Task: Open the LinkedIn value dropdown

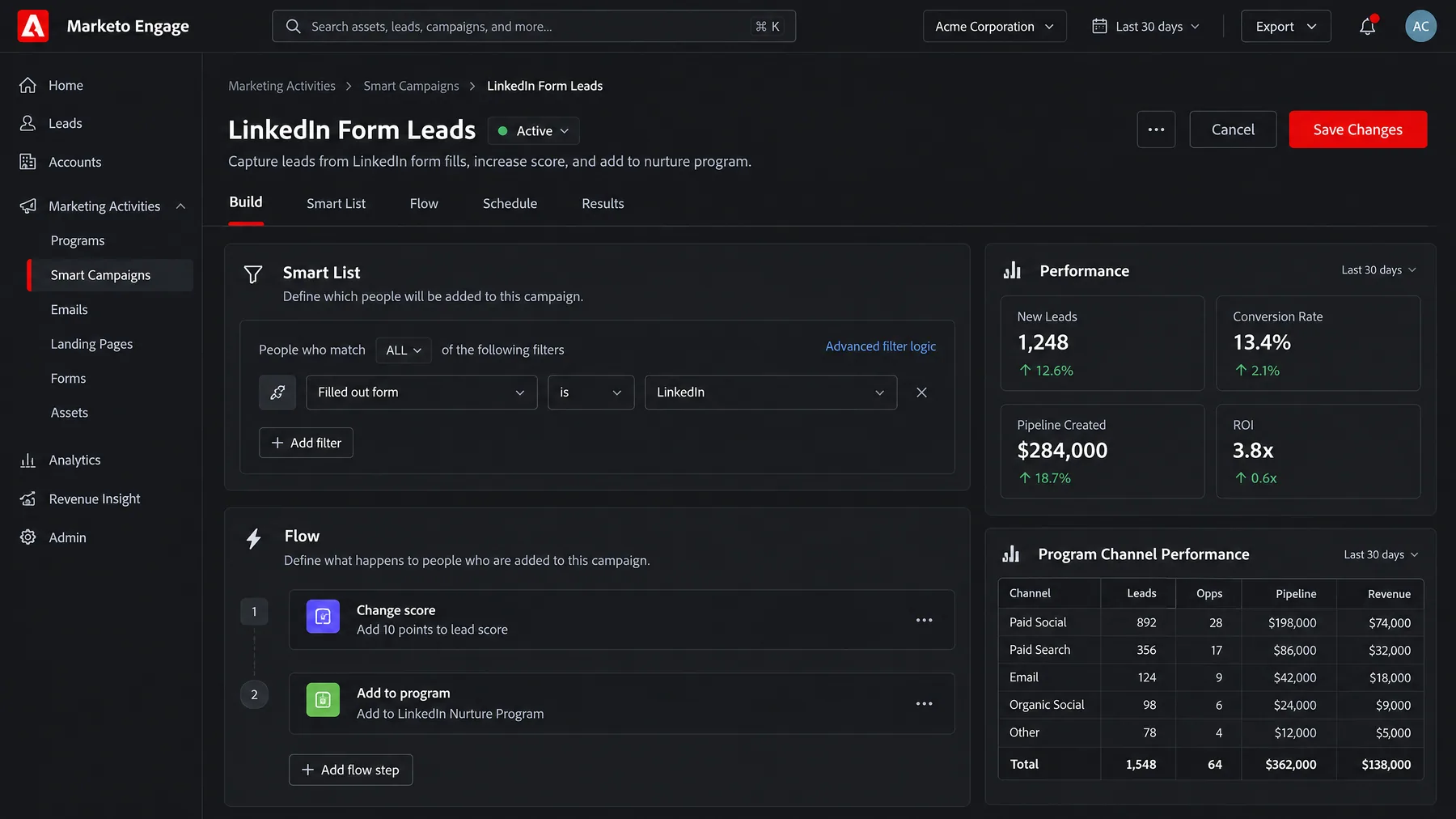Action: pyautogui.click(x=771, y=393)
